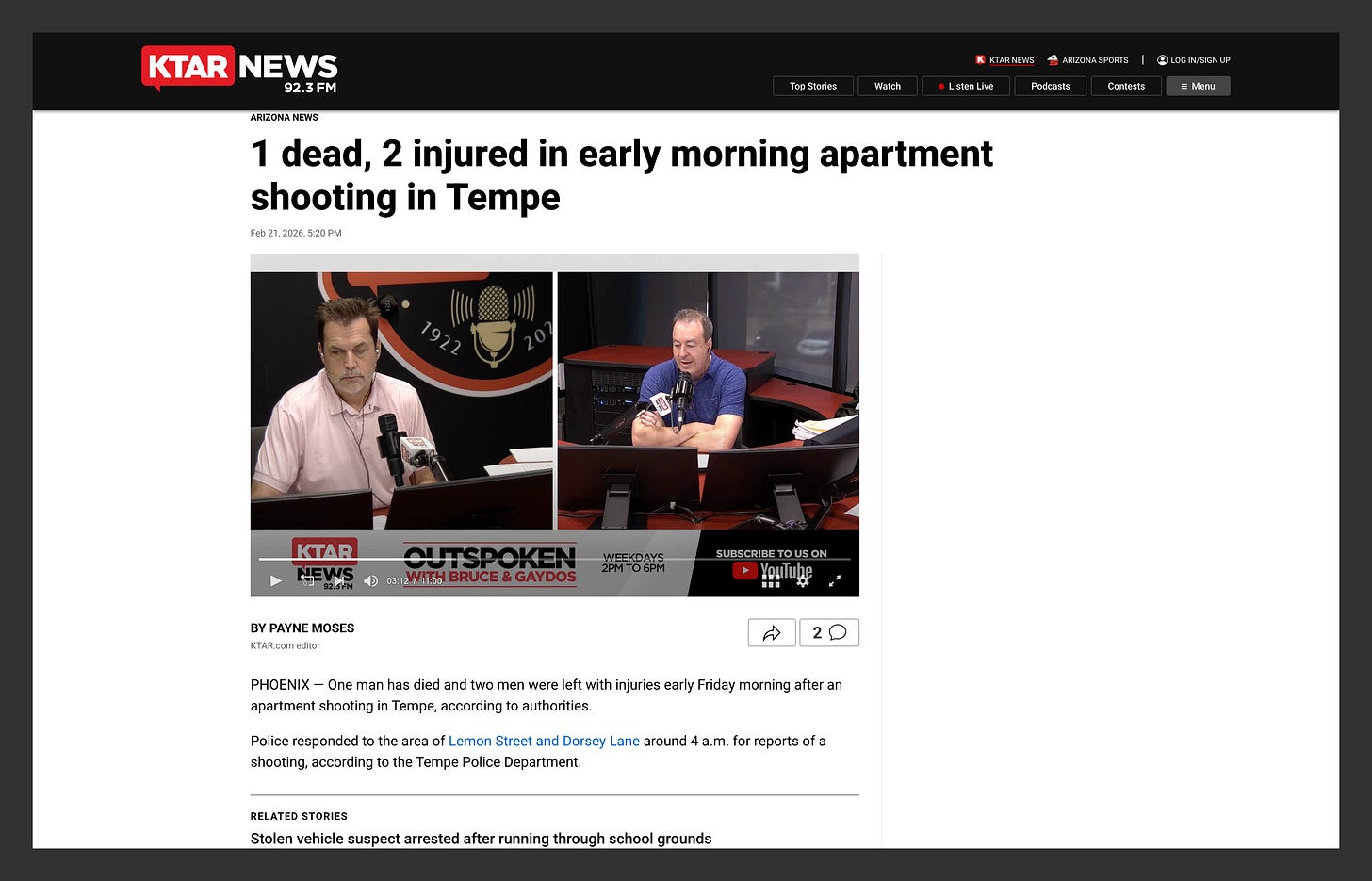Click the share arrow button
This screenshot has width=1372, height=881.
(772, 633)
